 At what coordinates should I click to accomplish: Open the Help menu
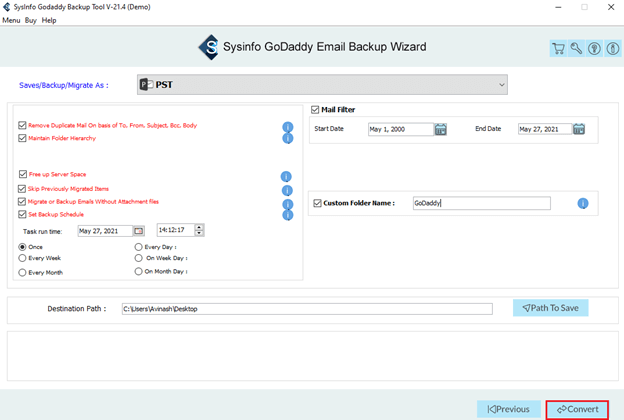coord(49,20)
